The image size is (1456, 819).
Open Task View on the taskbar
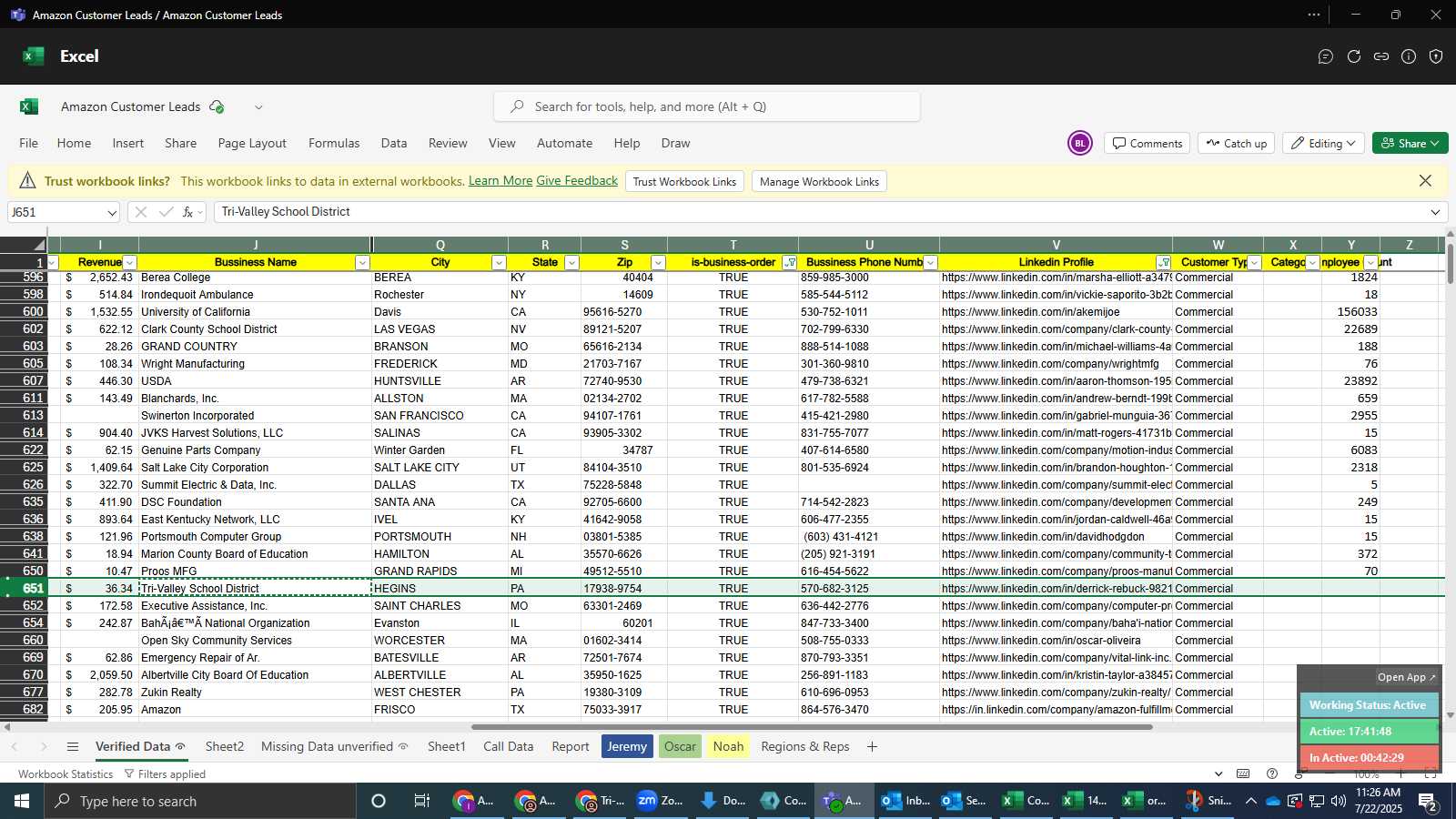click(422, 801)
